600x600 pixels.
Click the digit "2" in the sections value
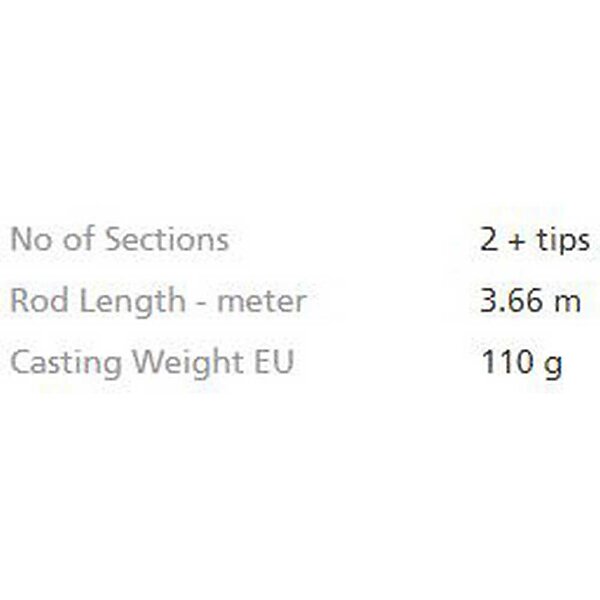(489, 241)
